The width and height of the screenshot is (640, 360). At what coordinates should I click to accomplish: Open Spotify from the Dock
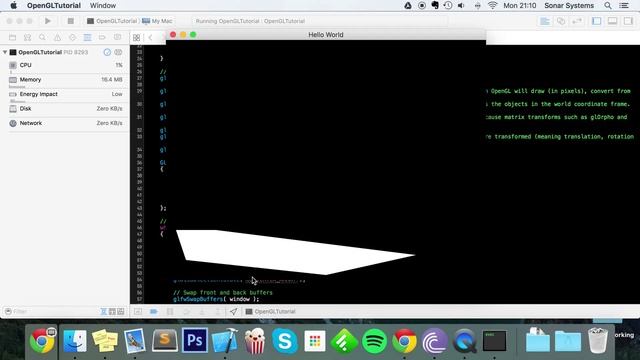374,341
